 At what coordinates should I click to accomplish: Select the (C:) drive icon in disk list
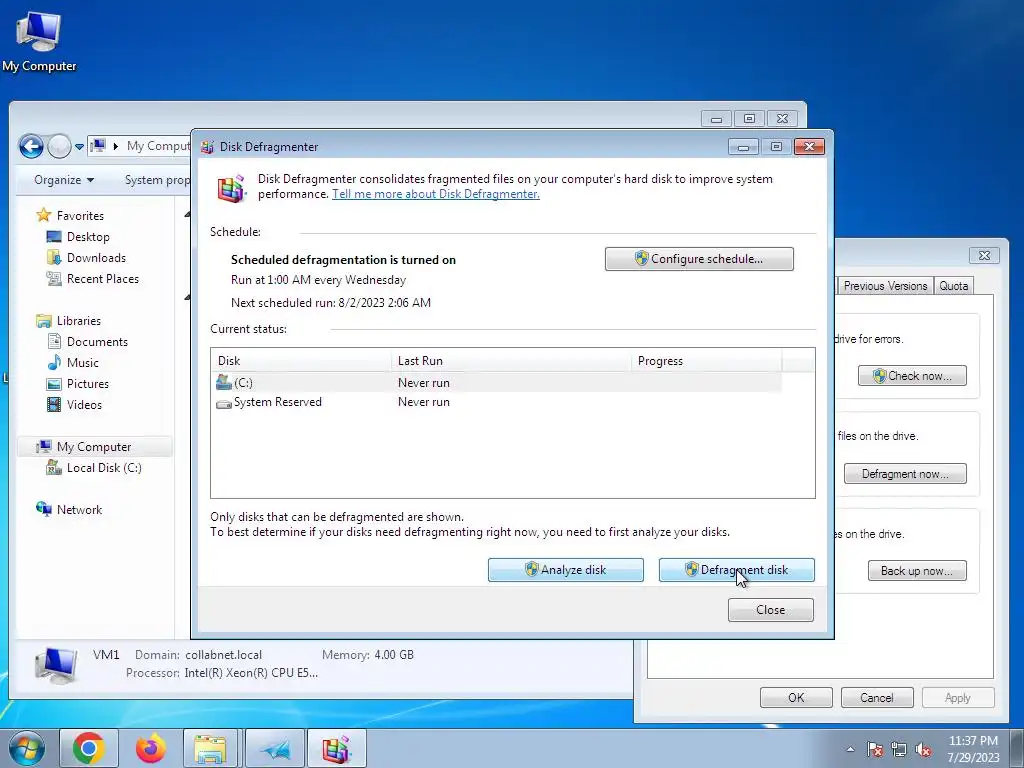pyautogui.click(x=224, y=382)
